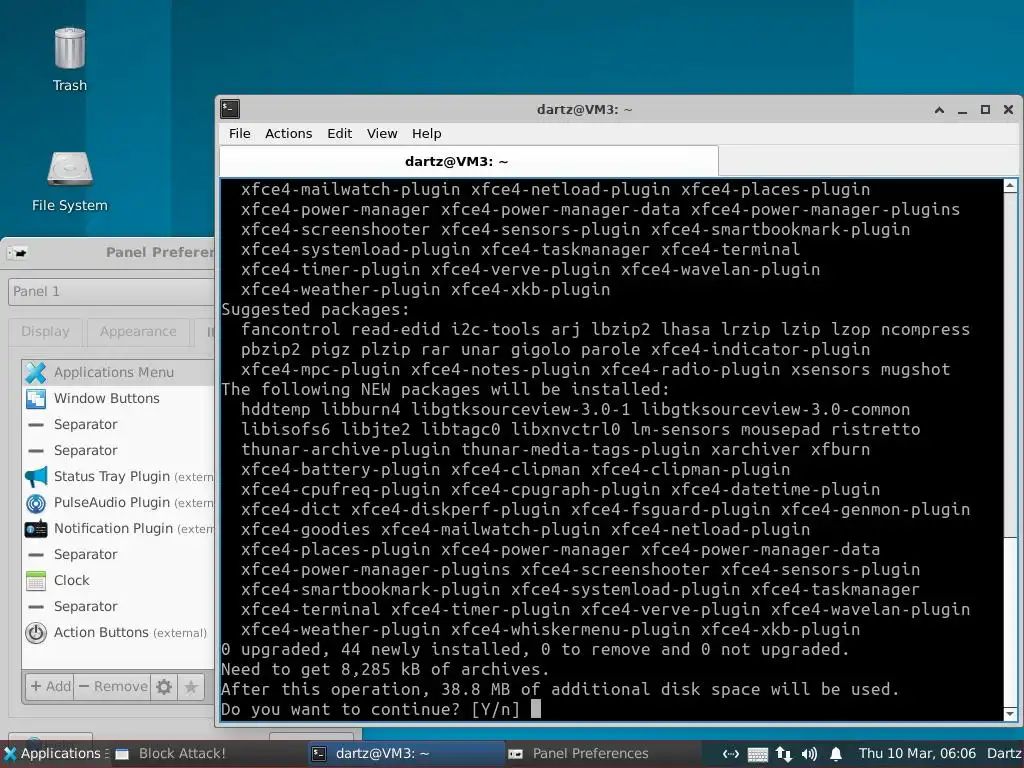Image resolution: width=1024 pixels, height=768 pixels.
Task: Switch to Display tab in Panel Preferences
Action: 45,332
